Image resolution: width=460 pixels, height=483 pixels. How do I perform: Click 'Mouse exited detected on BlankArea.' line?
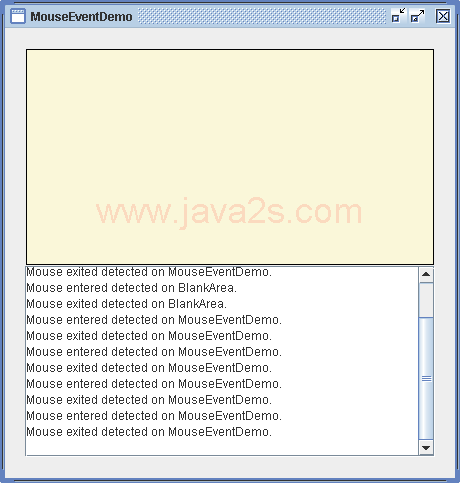pos(126,304)
